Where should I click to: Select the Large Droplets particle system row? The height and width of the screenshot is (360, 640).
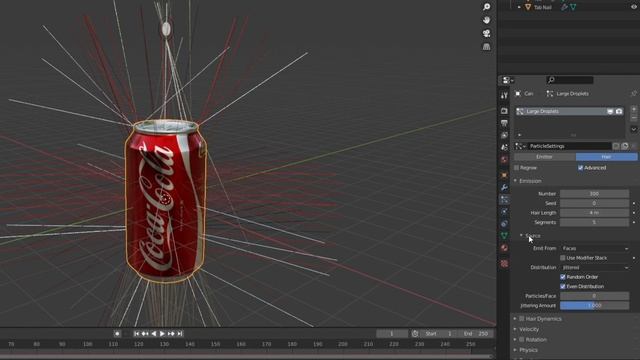(569, 111)
